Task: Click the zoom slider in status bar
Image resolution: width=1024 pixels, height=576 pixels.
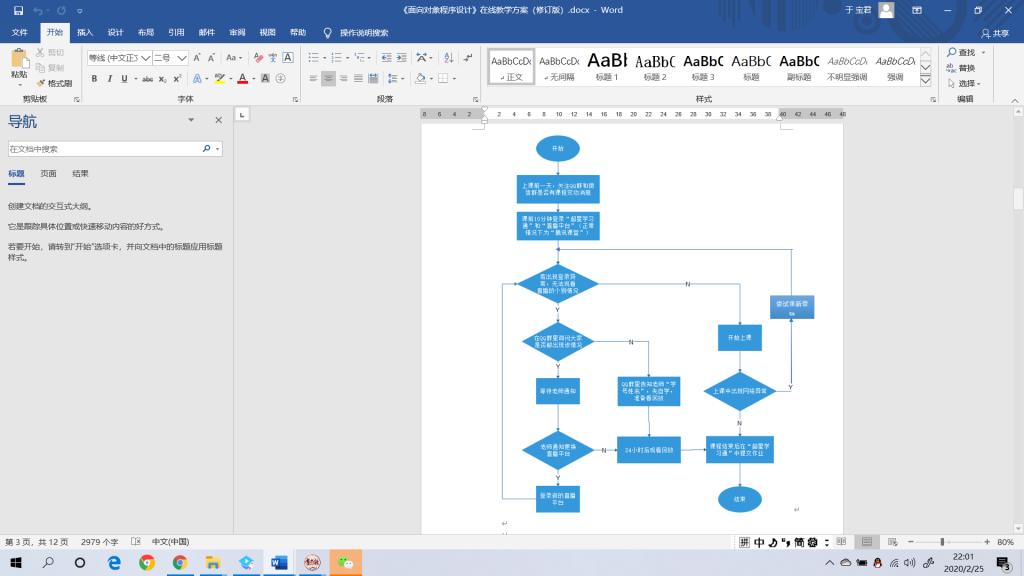Action: point(941,542)
